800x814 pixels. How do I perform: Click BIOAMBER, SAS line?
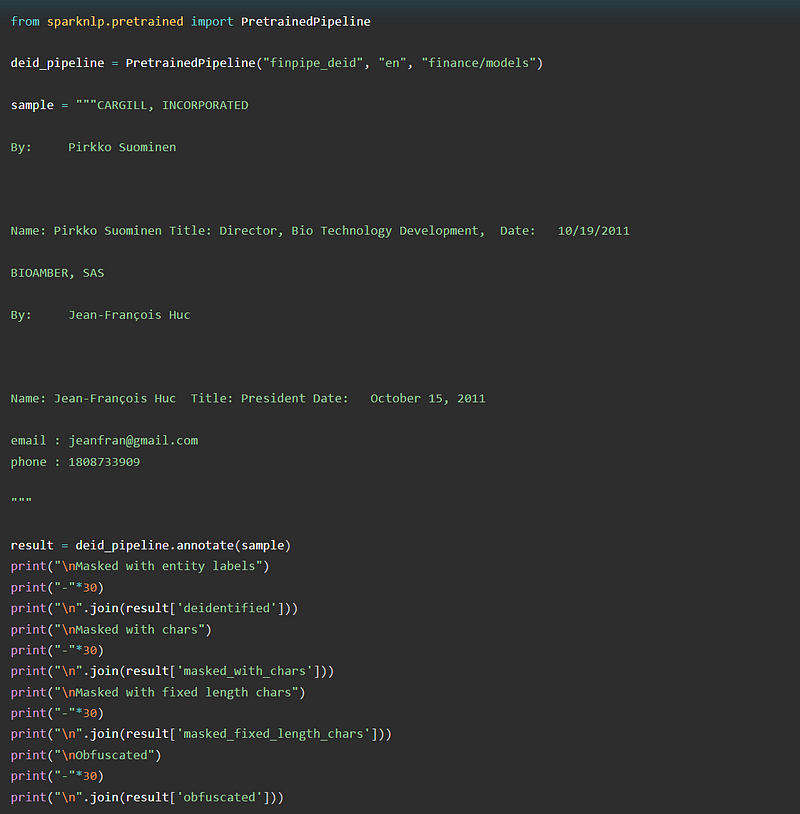point(57,273)
